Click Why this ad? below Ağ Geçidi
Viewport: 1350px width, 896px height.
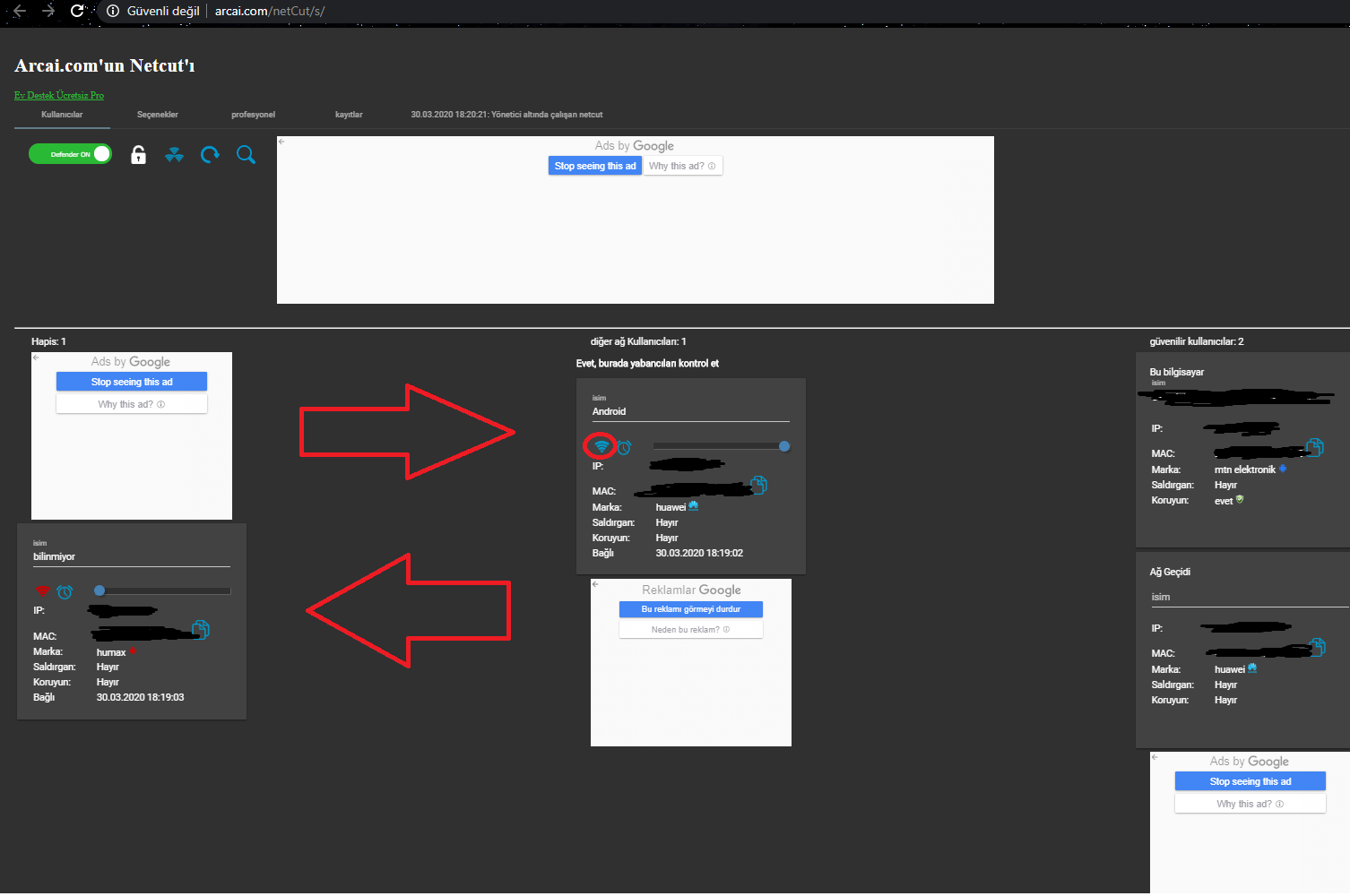pos(1250,804)
